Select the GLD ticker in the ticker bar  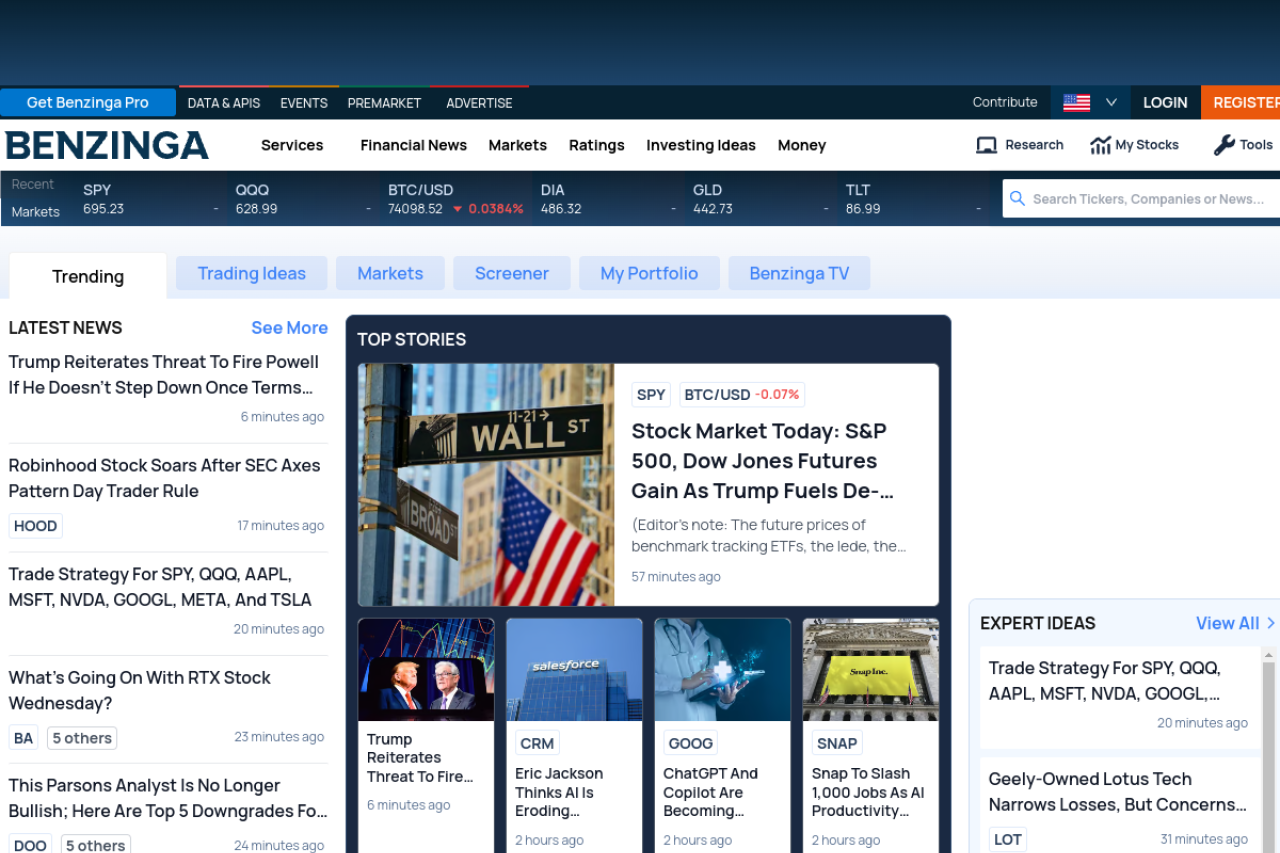(x=761, y=199)
